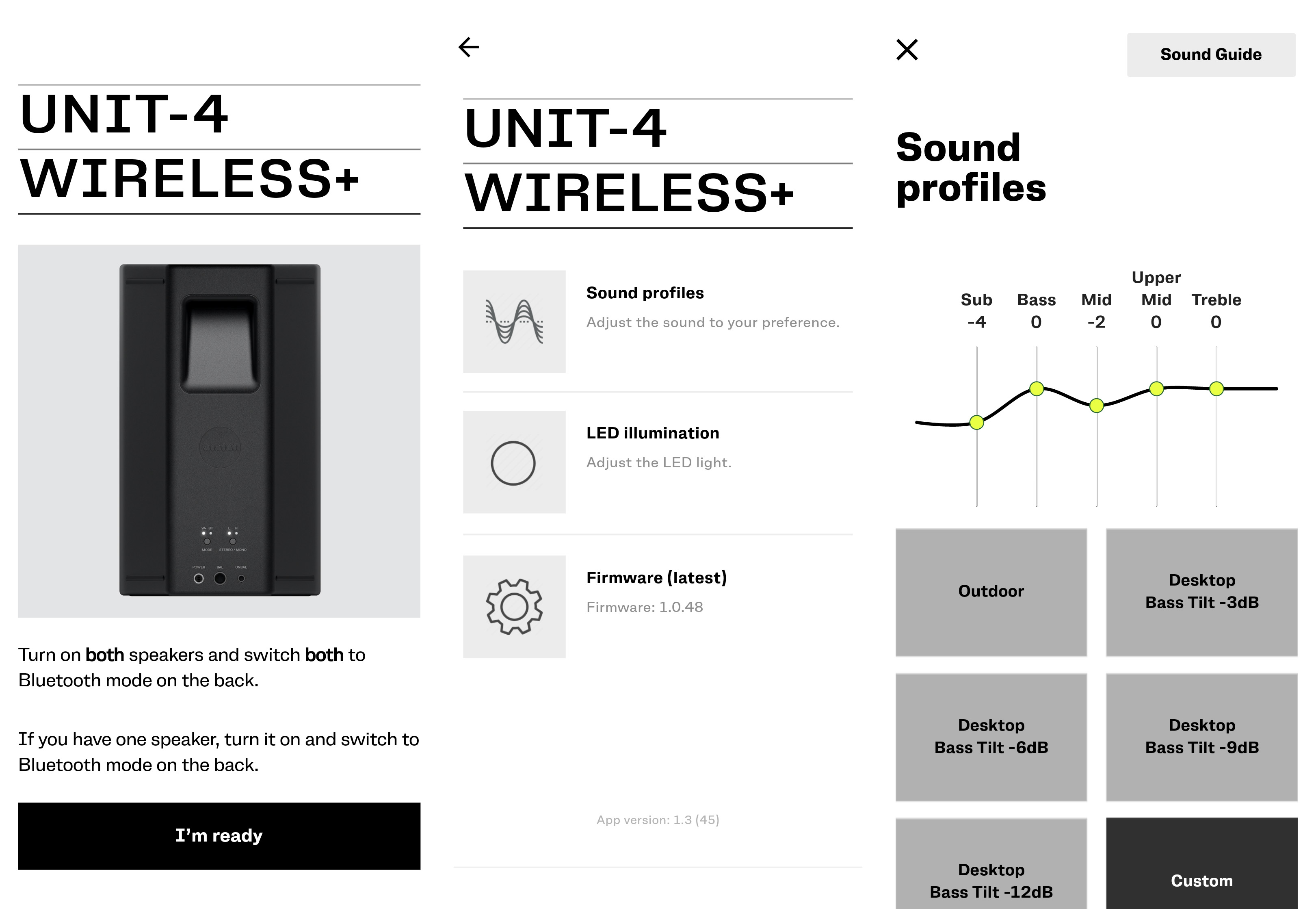Viewport: 1316px width, 909px height.
Task: Select Desktop Bass Tilt -6dB profile
Action: click(990, 737)
